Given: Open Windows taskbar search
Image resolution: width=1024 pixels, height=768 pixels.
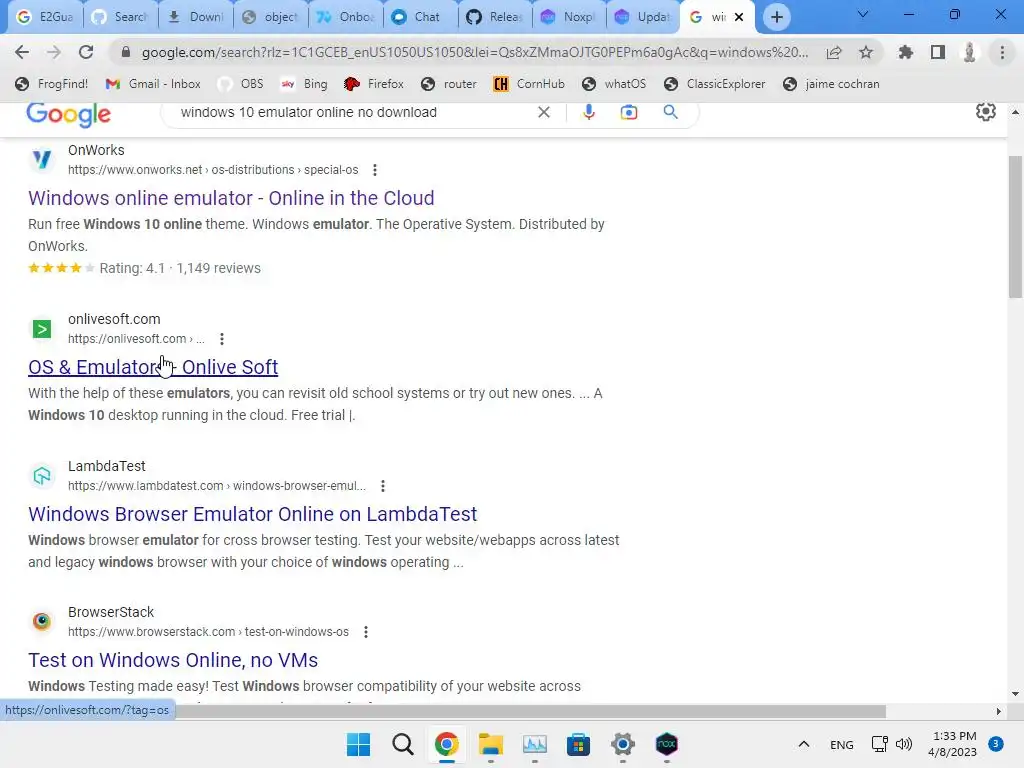Looking at the screenshot, I should [402, 744].
